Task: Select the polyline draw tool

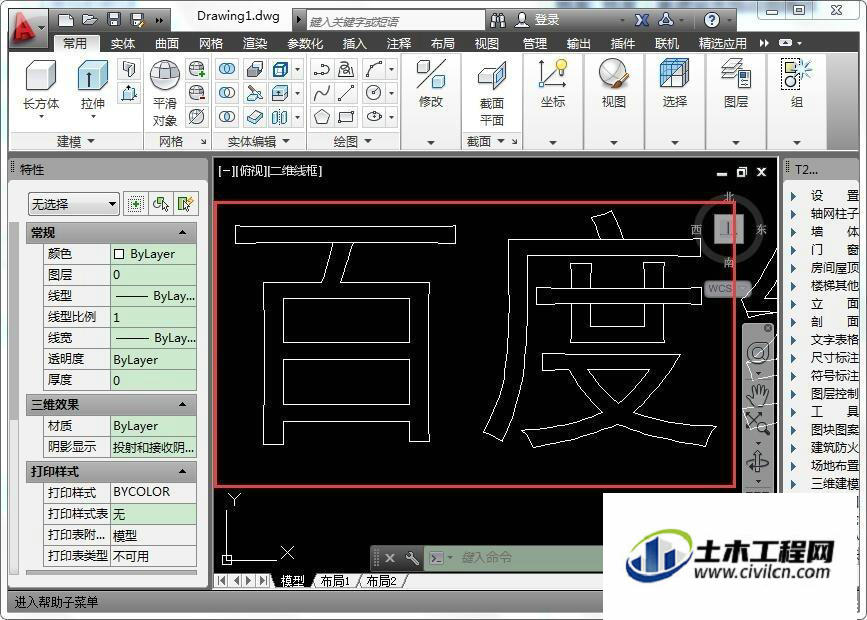Action: pos(321,69)
